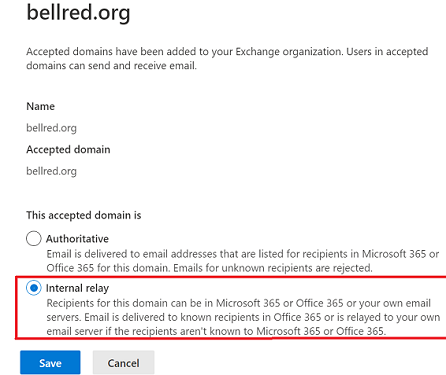This screenshot has height=375, width=446.
Task: Click the 'Email is delivered to email addresses' line
Action: click(x=243, y=254)
